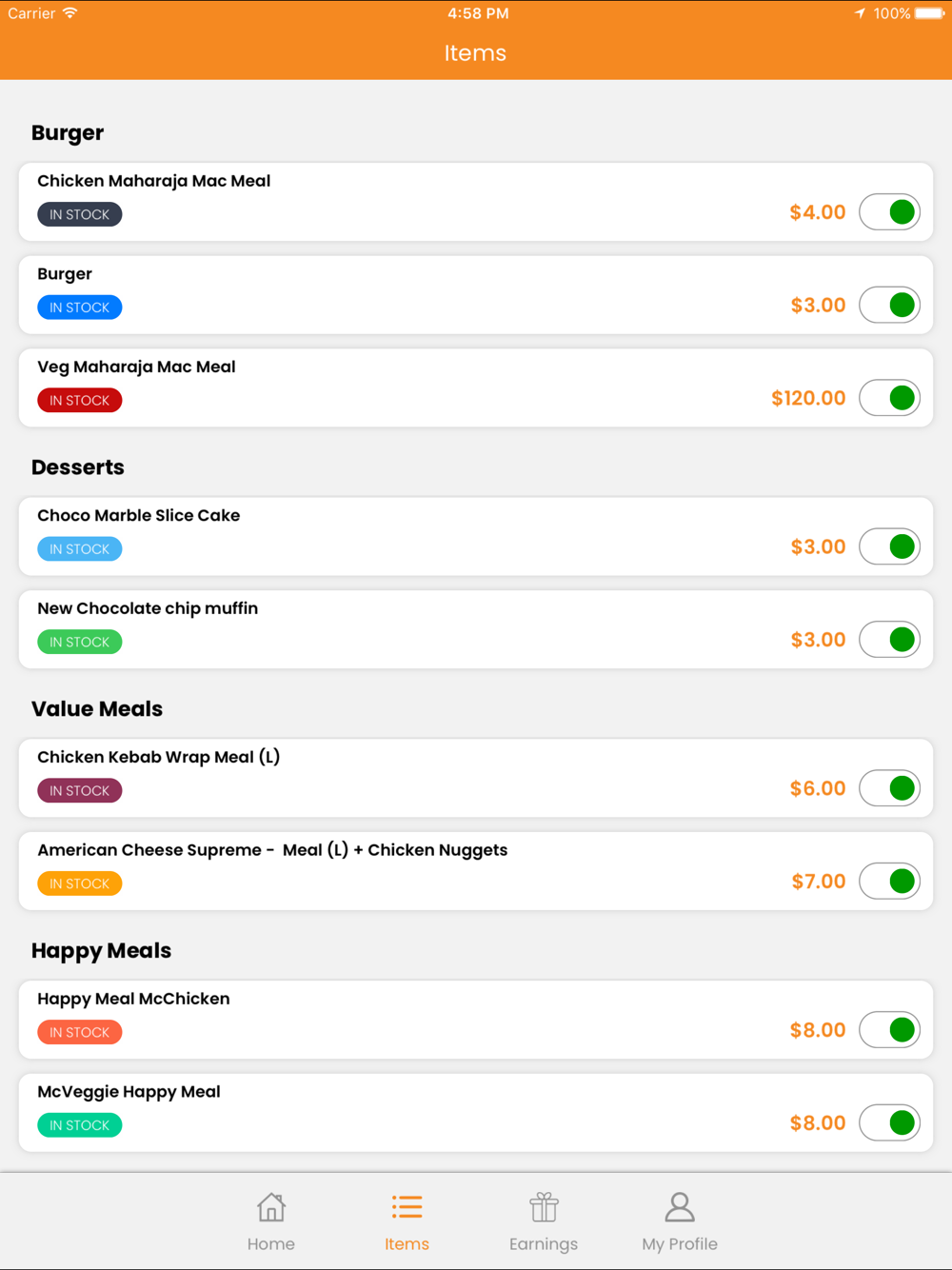
Task: Switch off Chicken Kebab Wrap Meal availability
Action: pyautogui.click(x=889, y=788)
